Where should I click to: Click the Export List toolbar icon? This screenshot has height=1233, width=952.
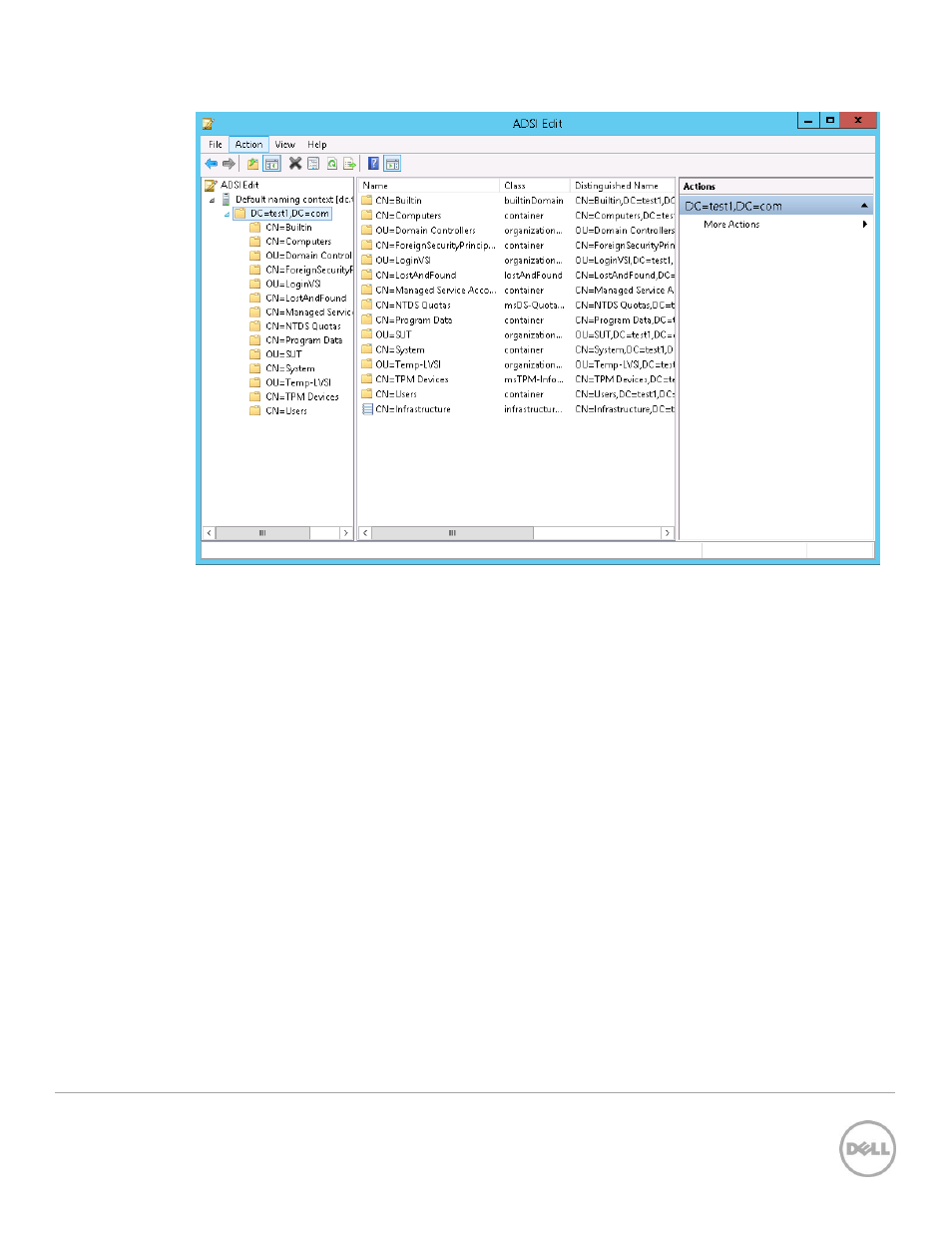coord(349,164)
